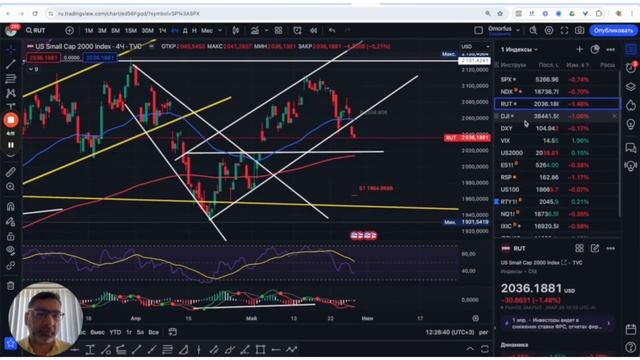Select the NDX watchlist row
This screenshot has width=640, height=360.
tap(557, 92)
